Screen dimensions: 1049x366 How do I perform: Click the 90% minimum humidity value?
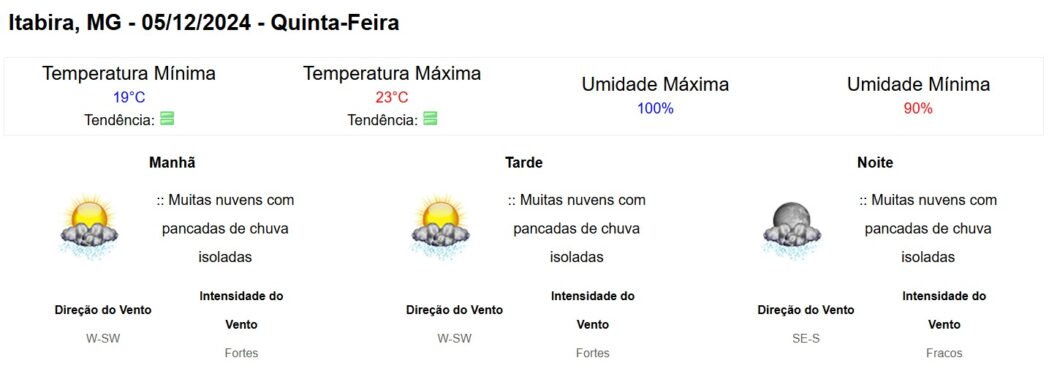click(918, 108)
